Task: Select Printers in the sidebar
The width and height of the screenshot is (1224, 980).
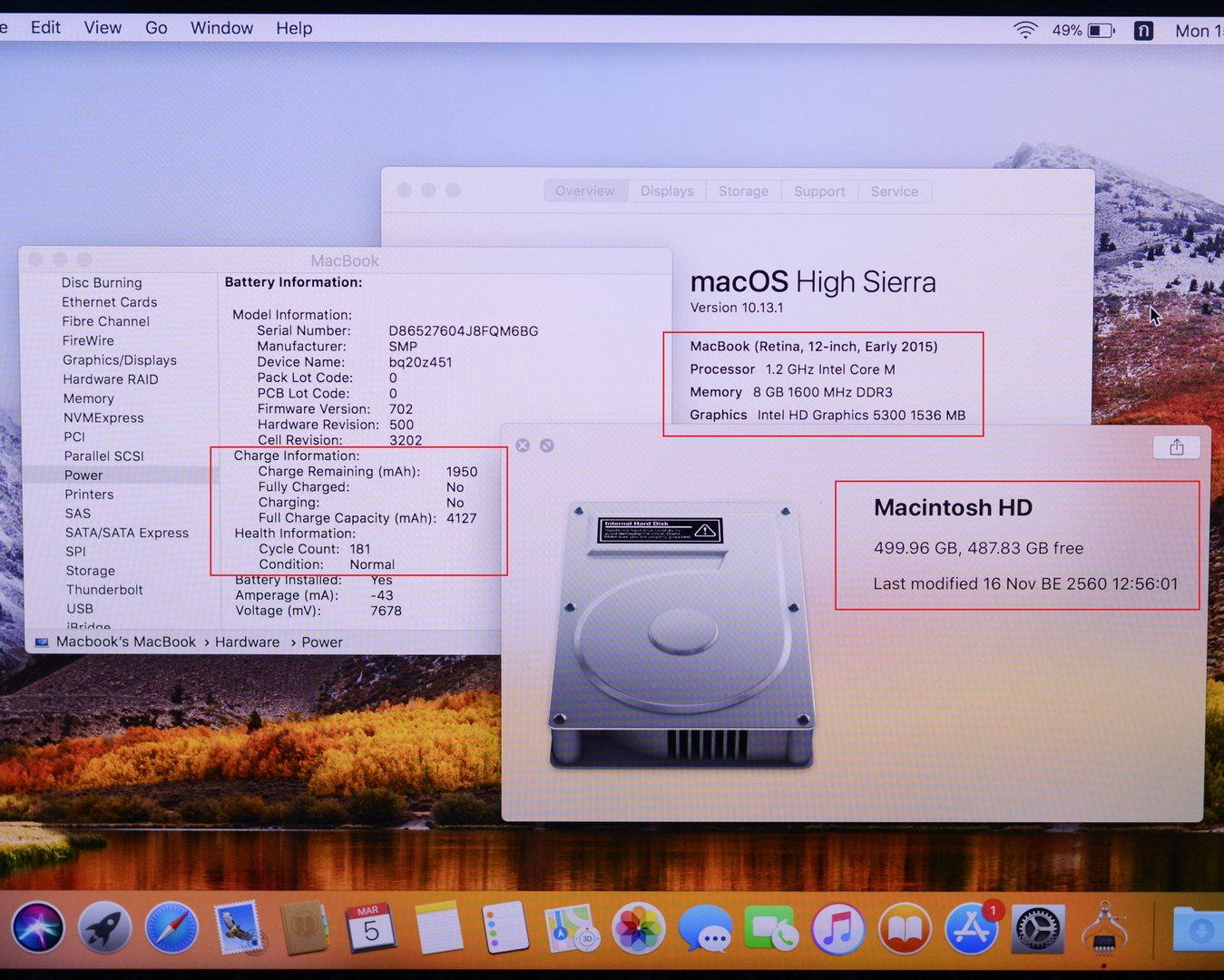Action: [x=89, y=495]
